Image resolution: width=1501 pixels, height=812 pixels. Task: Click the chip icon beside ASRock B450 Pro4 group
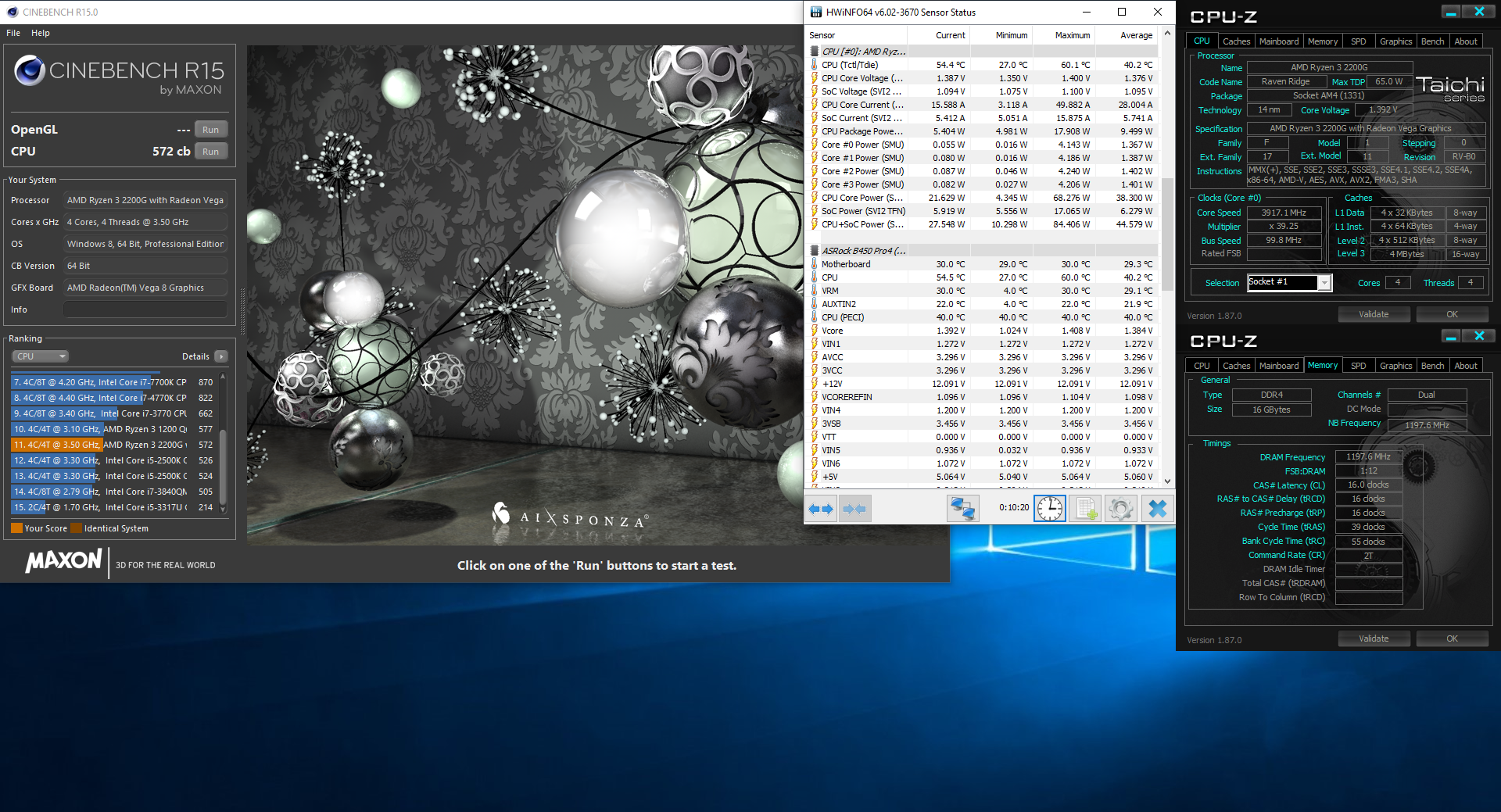point(815,251)
